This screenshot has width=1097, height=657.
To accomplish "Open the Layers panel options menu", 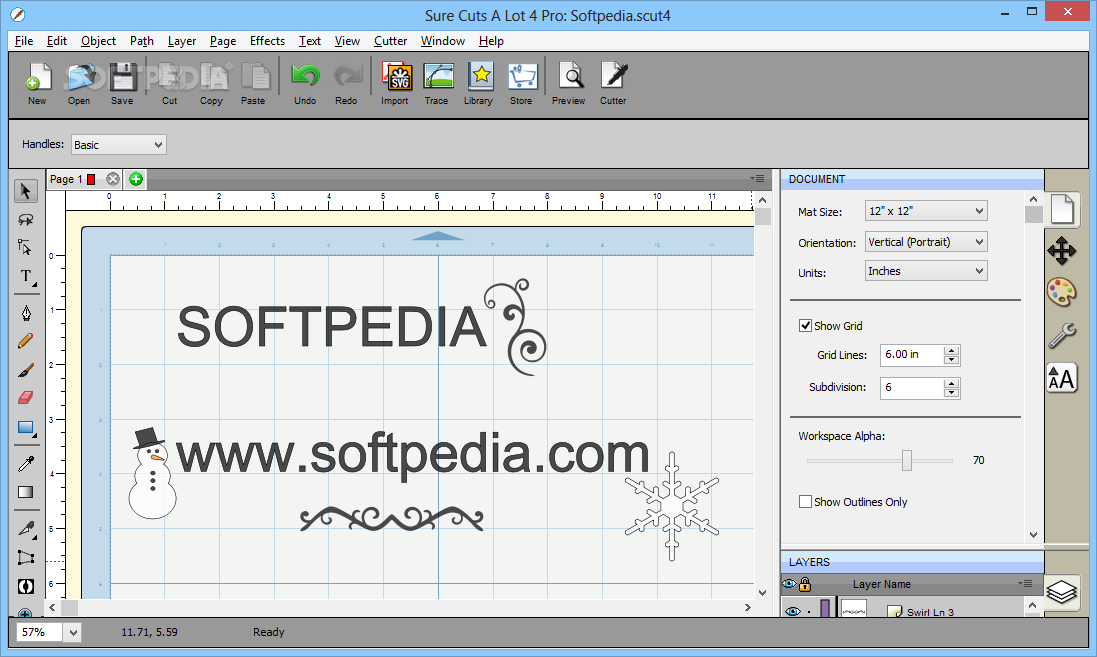I will coord(1026,584).
